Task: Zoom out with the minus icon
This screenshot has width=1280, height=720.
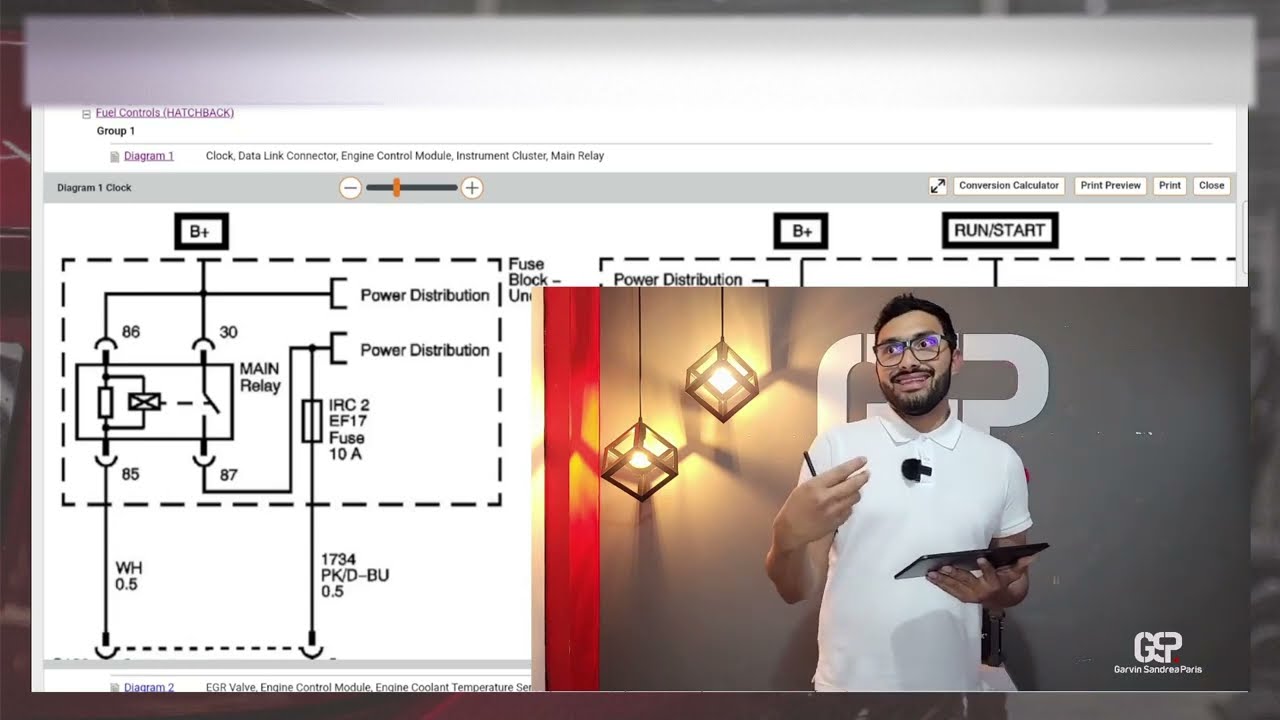Action: point(350,187)
